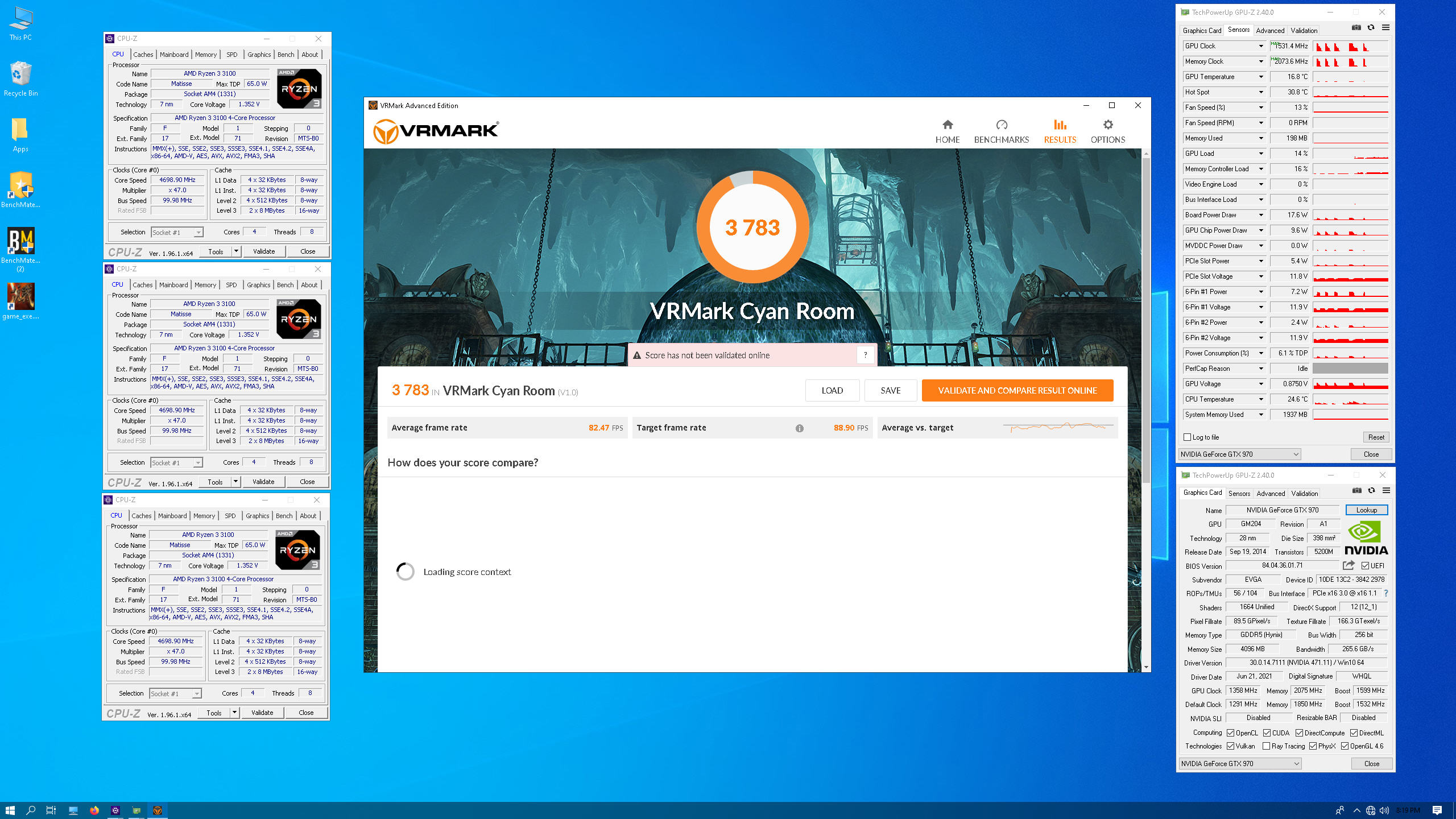The image size is (1456, 819).
Task: Open GPU selector in GPU-Z Sensors window
Action: pos(1240,454)
